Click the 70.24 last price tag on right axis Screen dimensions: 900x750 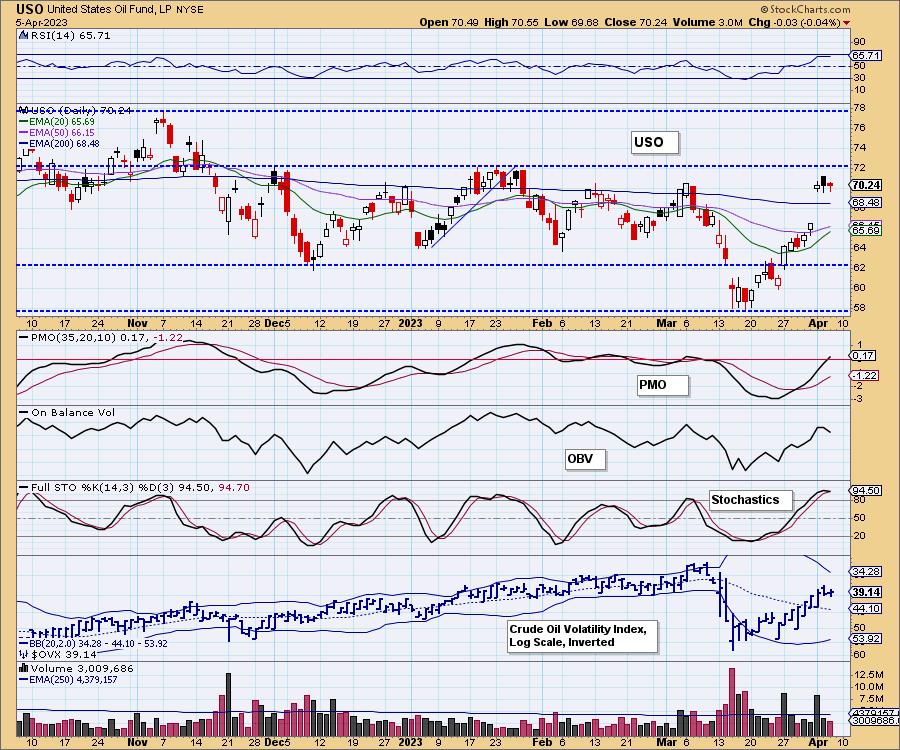click(866, 185)
